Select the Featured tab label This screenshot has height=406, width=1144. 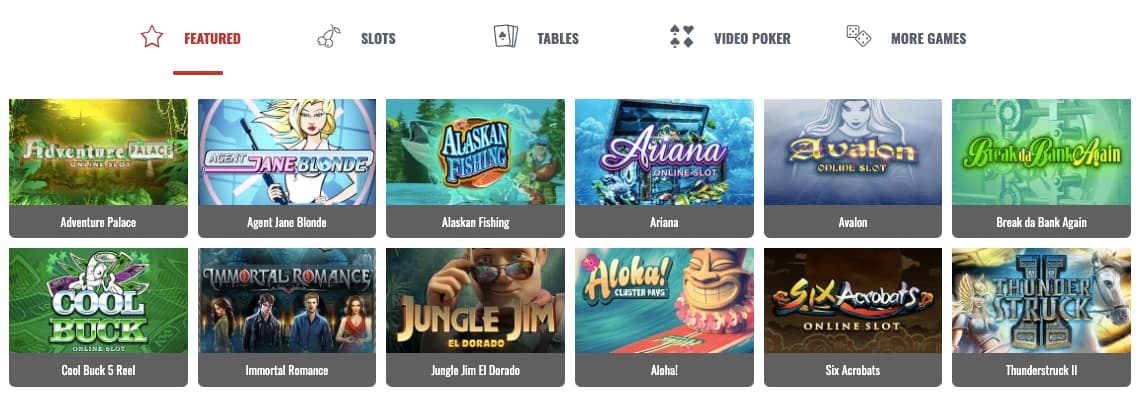212,39
